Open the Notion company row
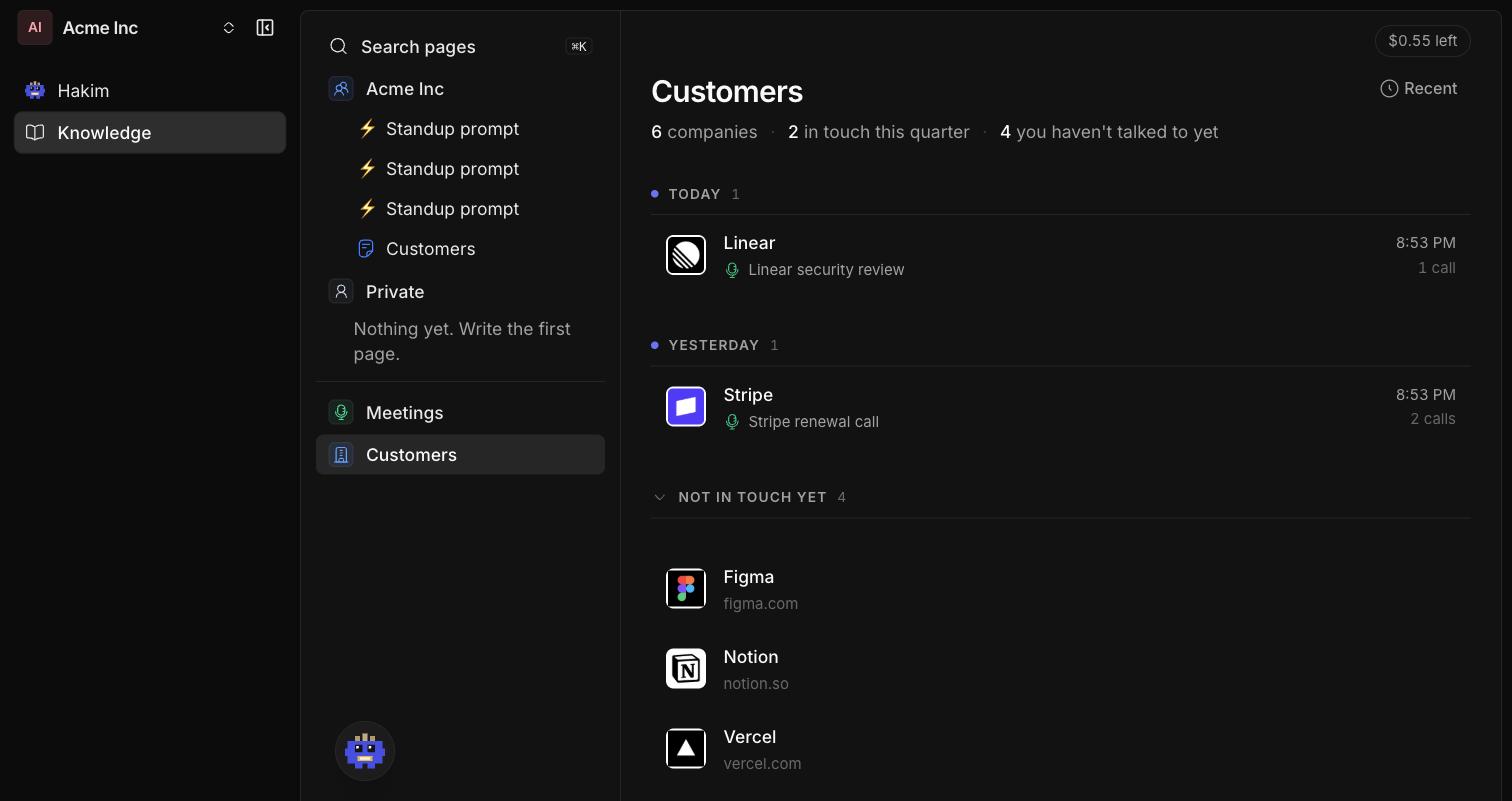 tap(1060, 669)
